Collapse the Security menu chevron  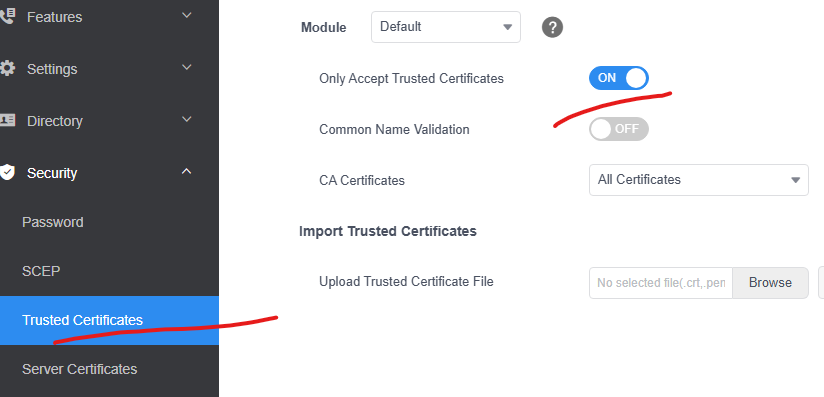coord(187,171)
